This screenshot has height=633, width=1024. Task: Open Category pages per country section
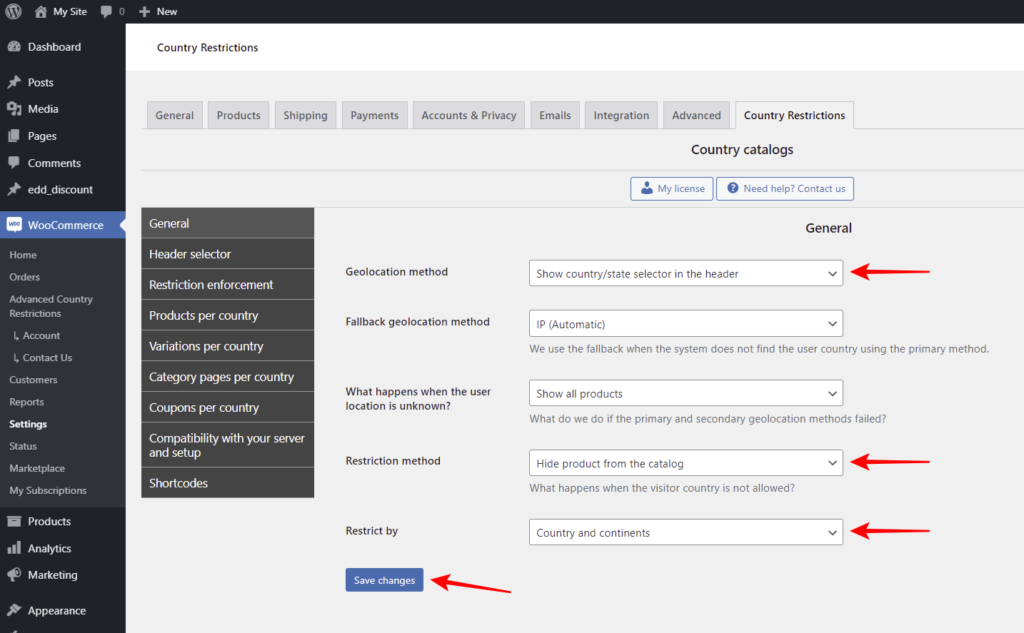pos(227,376)
